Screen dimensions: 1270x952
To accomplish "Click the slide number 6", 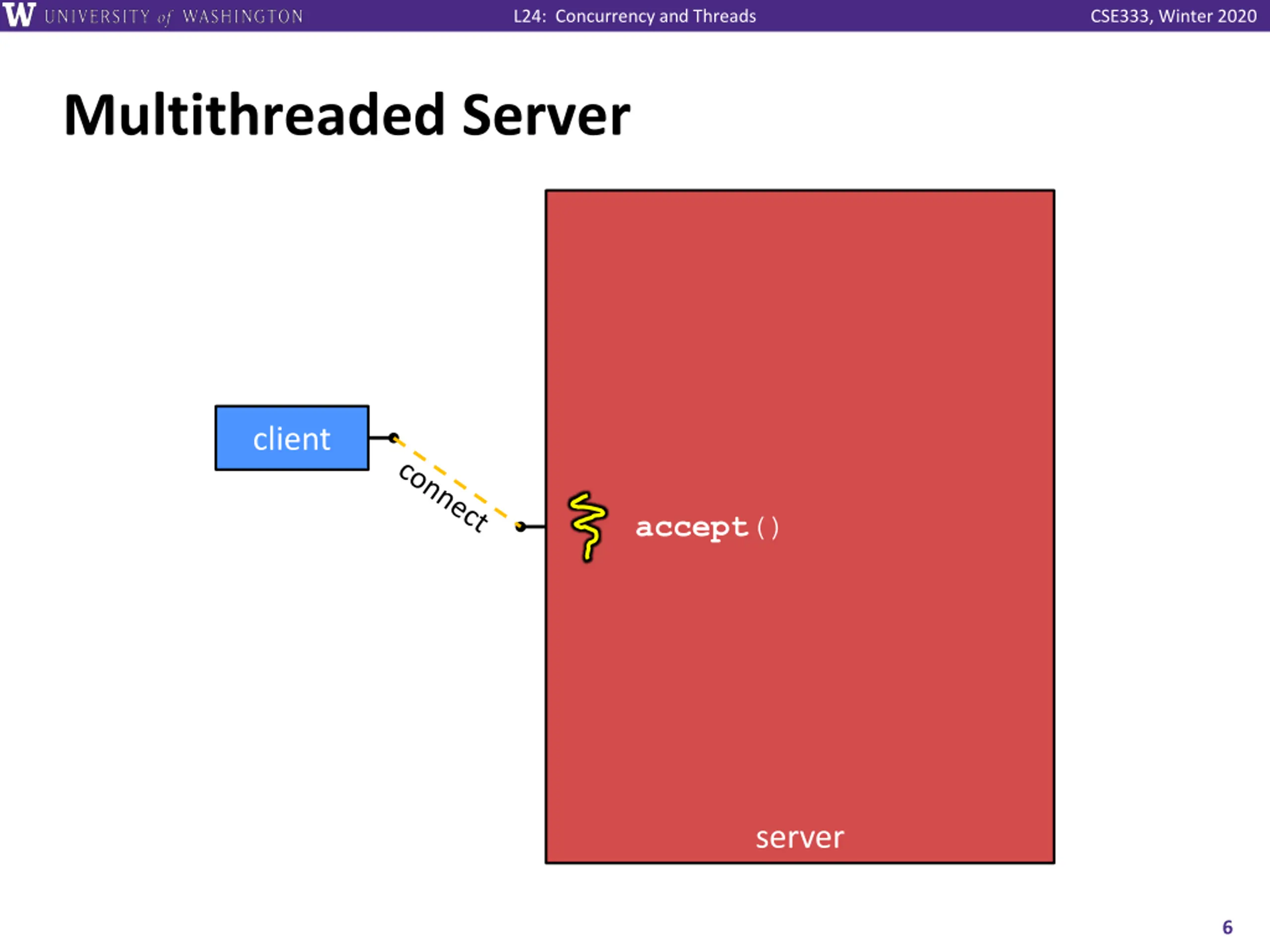I will click(1227, 927).
